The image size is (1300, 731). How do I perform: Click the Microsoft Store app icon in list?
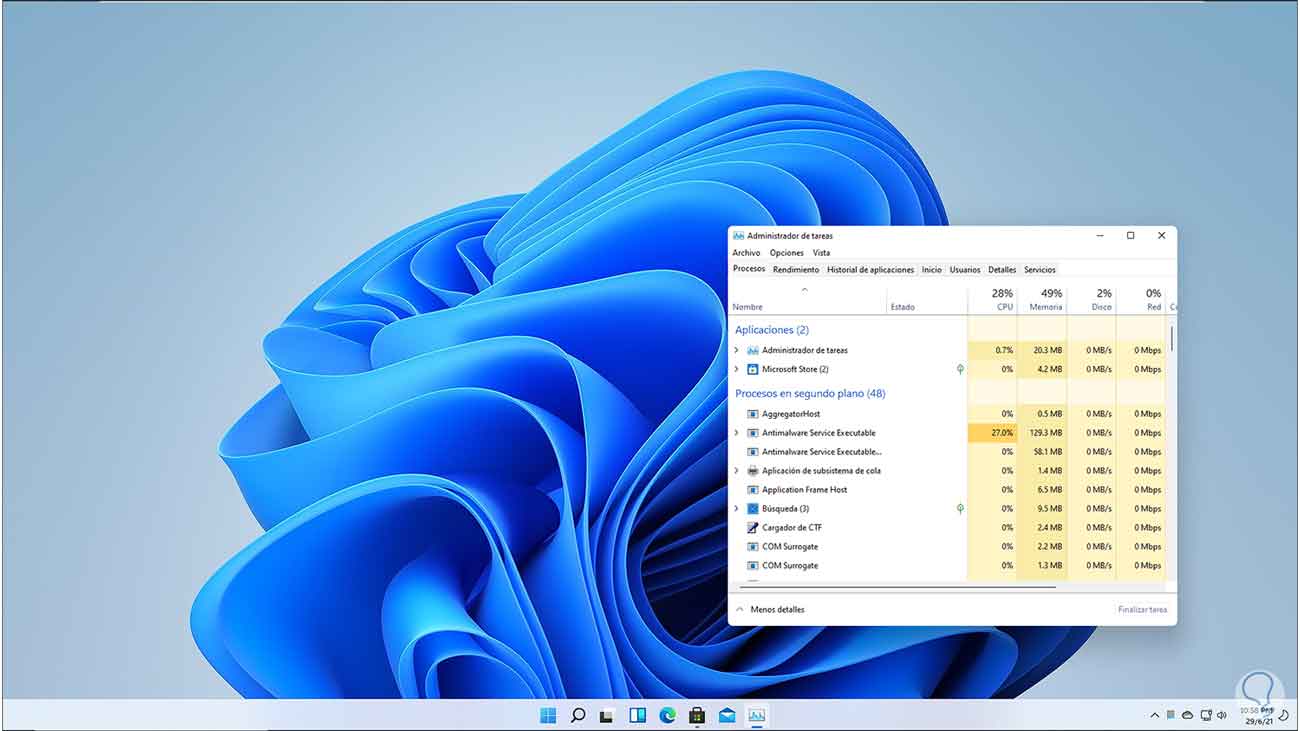click(x=753, y=369)
